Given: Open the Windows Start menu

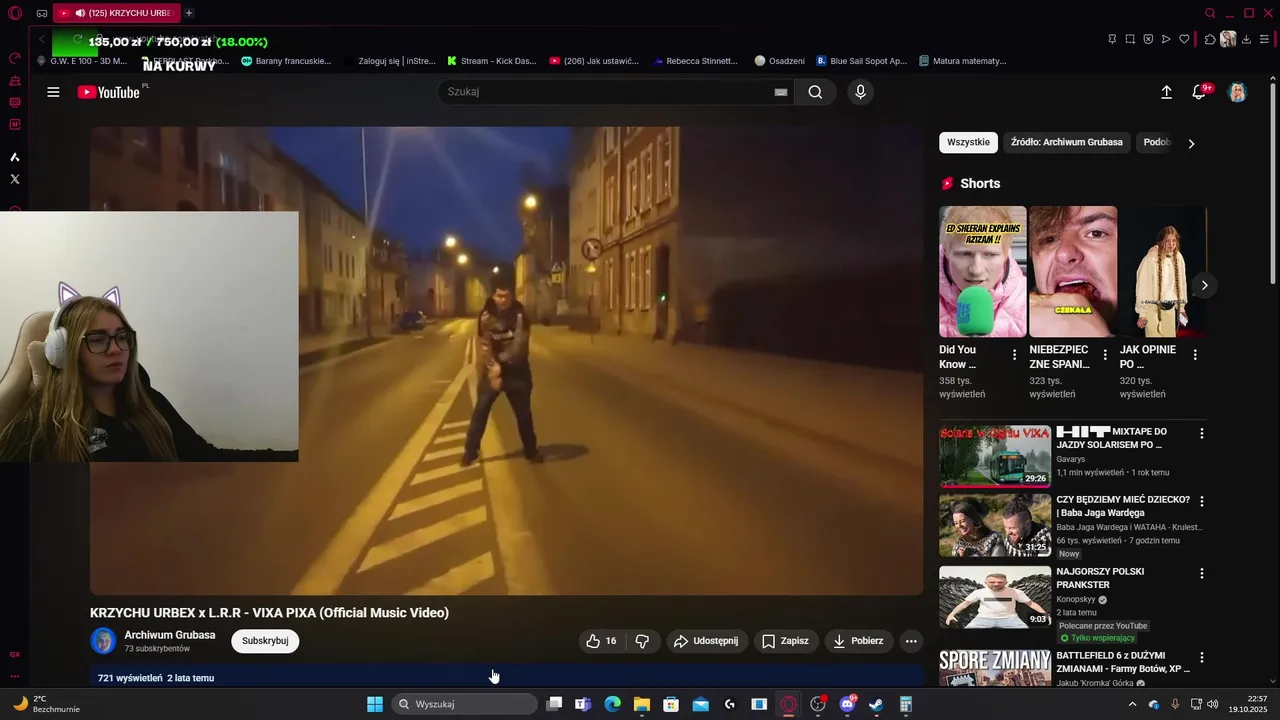Looking at the screenshot, I should click(x=375, y=704).
